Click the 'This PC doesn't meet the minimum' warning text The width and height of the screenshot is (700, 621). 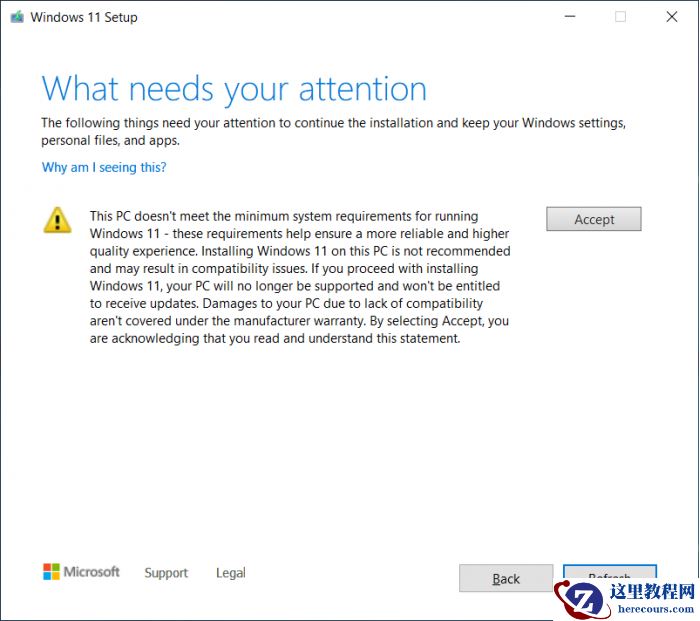300,277
